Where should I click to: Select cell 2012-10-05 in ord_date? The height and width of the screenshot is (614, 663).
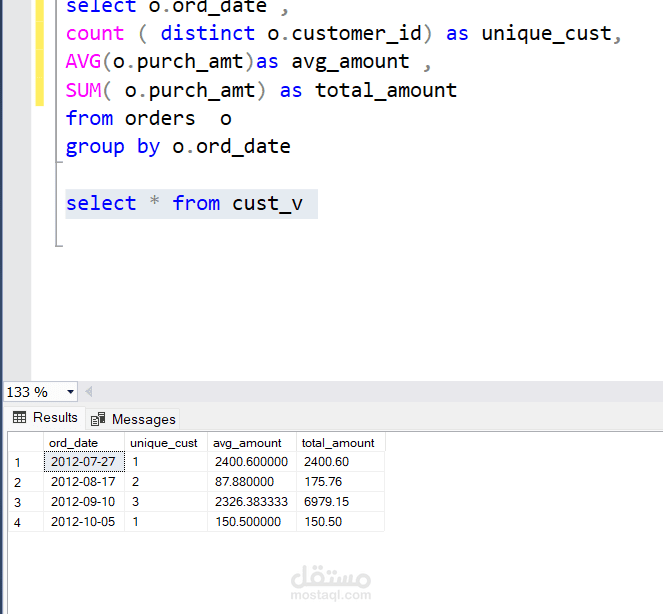click(x=84, y=521)
